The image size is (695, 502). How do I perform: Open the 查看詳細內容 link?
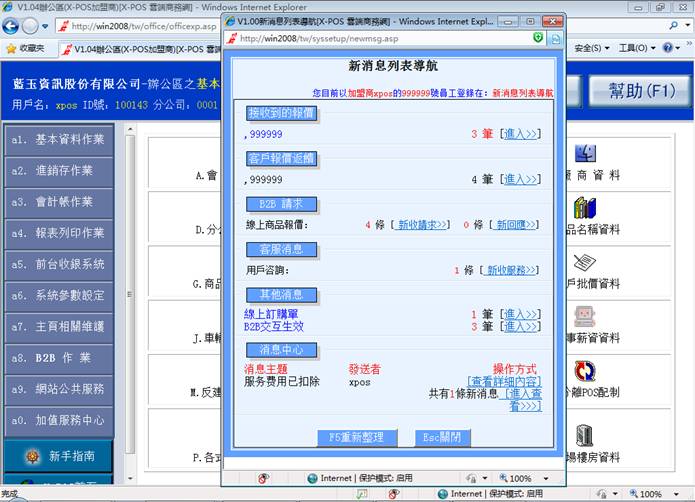(506, 382)
